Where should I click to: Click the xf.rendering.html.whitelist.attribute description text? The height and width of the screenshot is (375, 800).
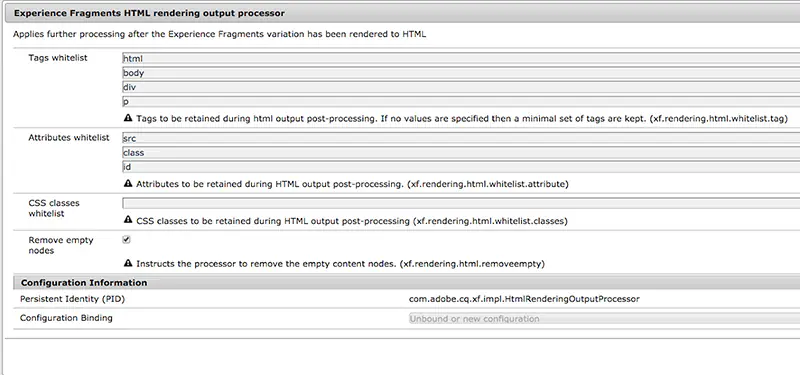point(352,184)
